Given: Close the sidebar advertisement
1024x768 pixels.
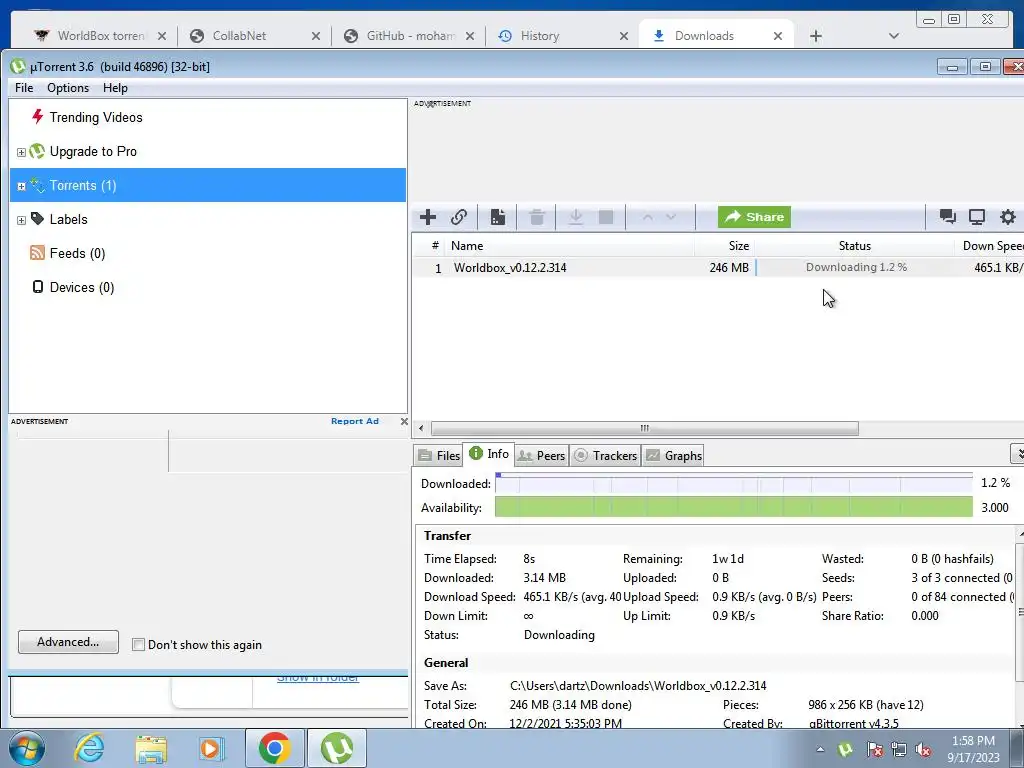Looking at the screenshot, I should pos(404,421).
